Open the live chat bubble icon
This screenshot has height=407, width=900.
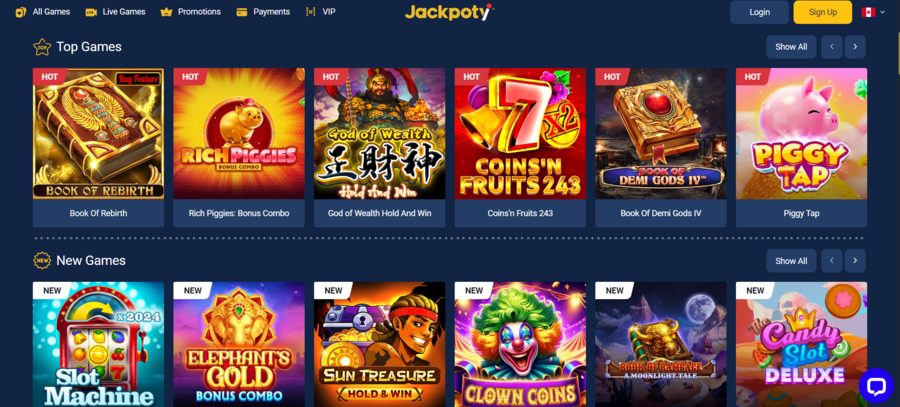876,386
